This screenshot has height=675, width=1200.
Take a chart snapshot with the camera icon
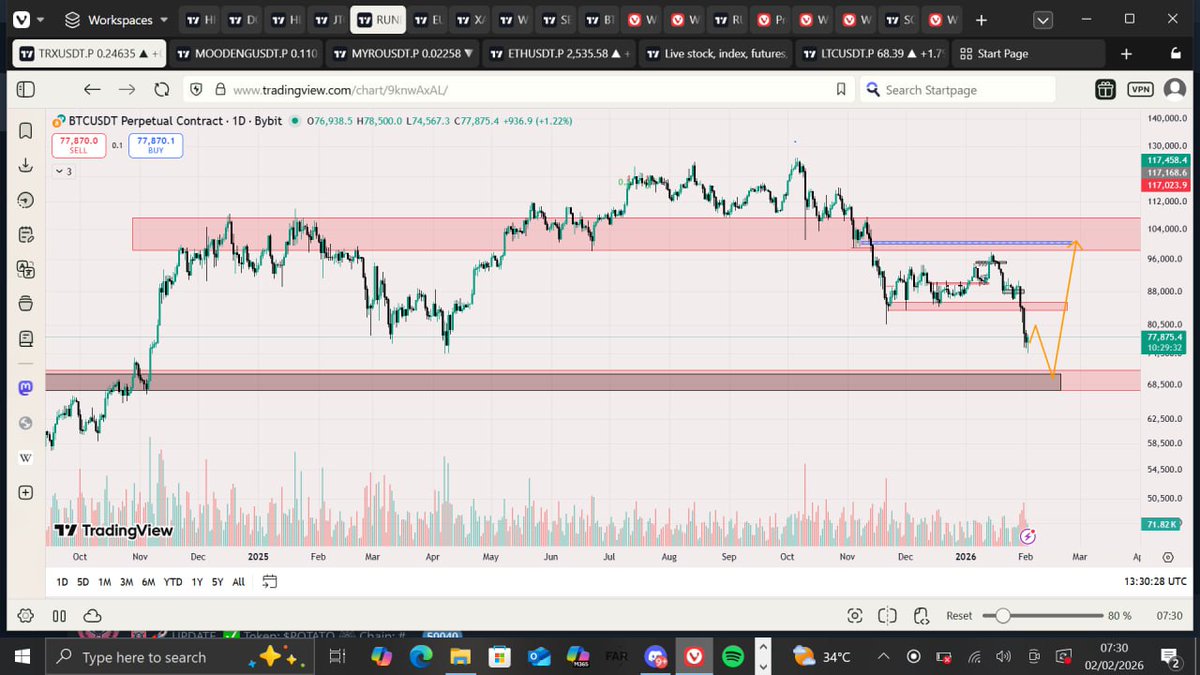pos(856,616)
